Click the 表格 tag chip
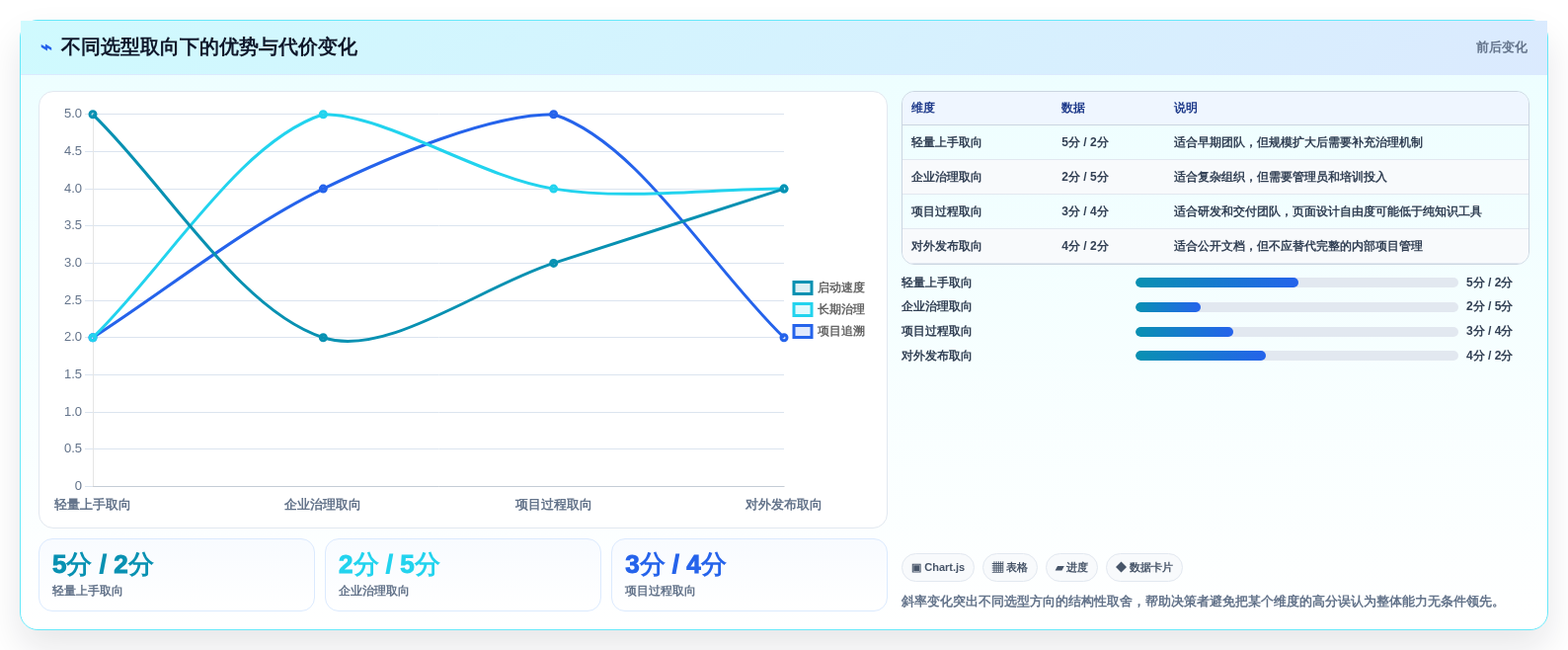 (1010, 568)
